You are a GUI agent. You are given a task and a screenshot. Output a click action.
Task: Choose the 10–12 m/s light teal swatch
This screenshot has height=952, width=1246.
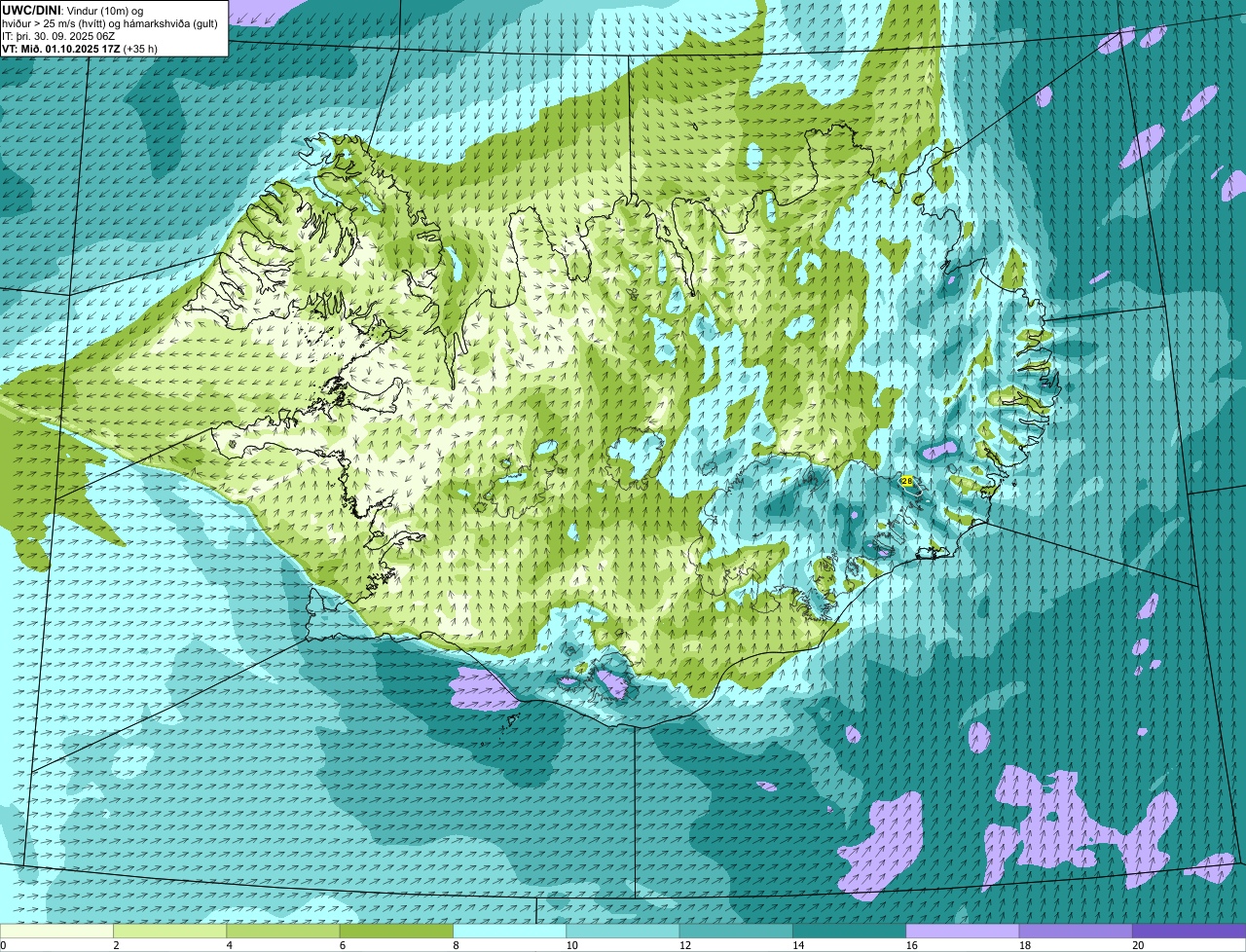coord(623,932)
